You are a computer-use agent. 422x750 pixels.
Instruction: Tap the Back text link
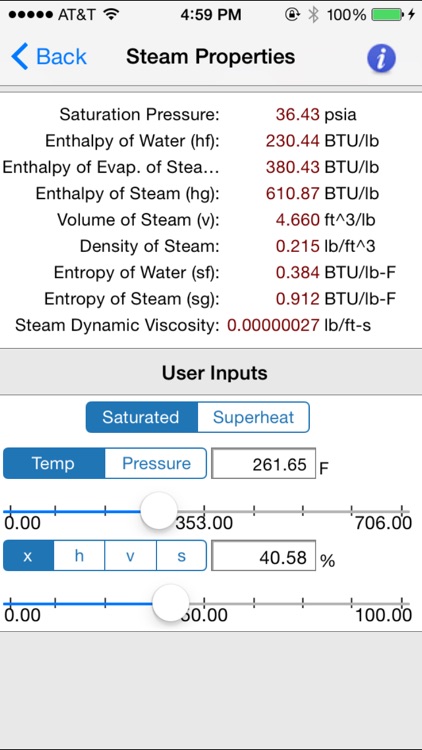point(61,57)
